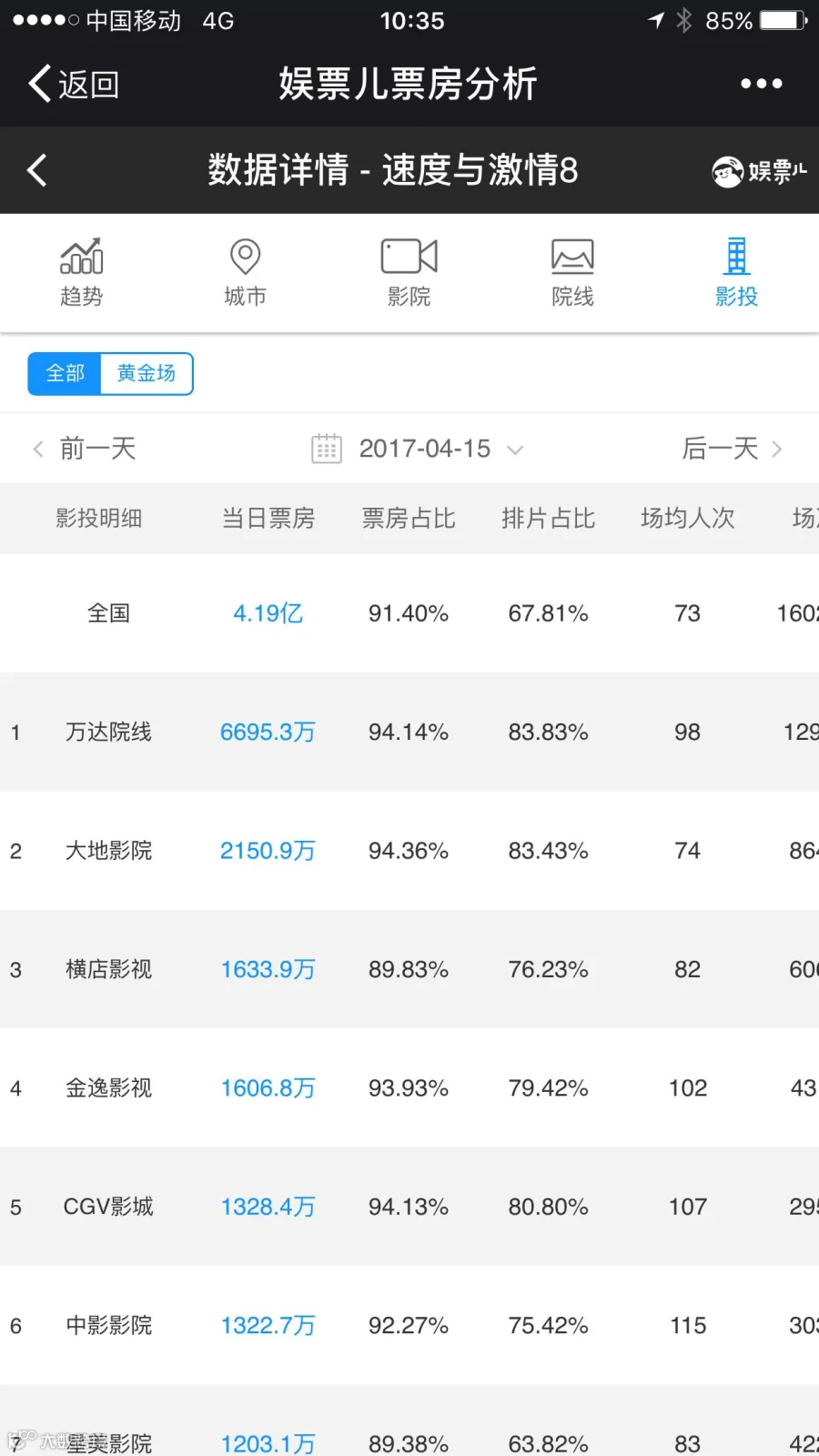Tap 76.23% screening share for 横店影视
Image resolution: width=819 pixels, height=1456 pixels.
coord(549,970)
